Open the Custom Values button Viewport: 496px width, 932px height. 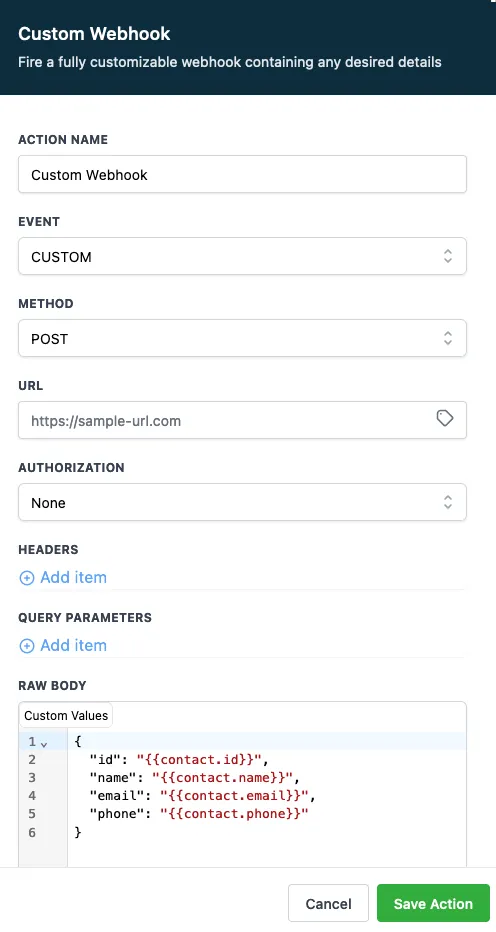(66, 716)
